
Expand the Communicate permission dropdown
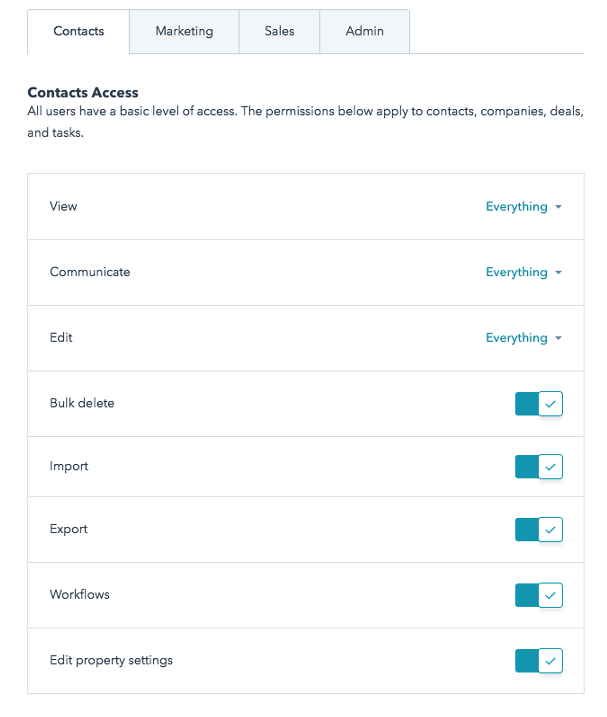[523, 272]
